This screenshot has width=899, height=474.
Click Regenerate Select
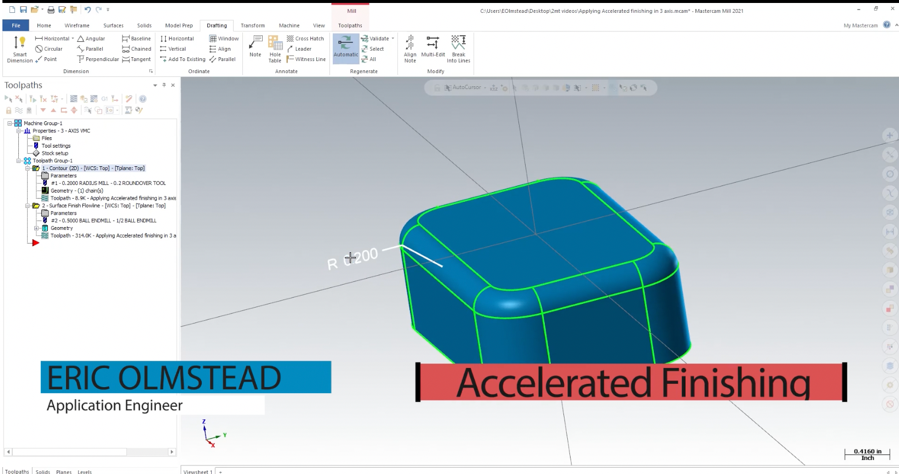pos(372,49)
